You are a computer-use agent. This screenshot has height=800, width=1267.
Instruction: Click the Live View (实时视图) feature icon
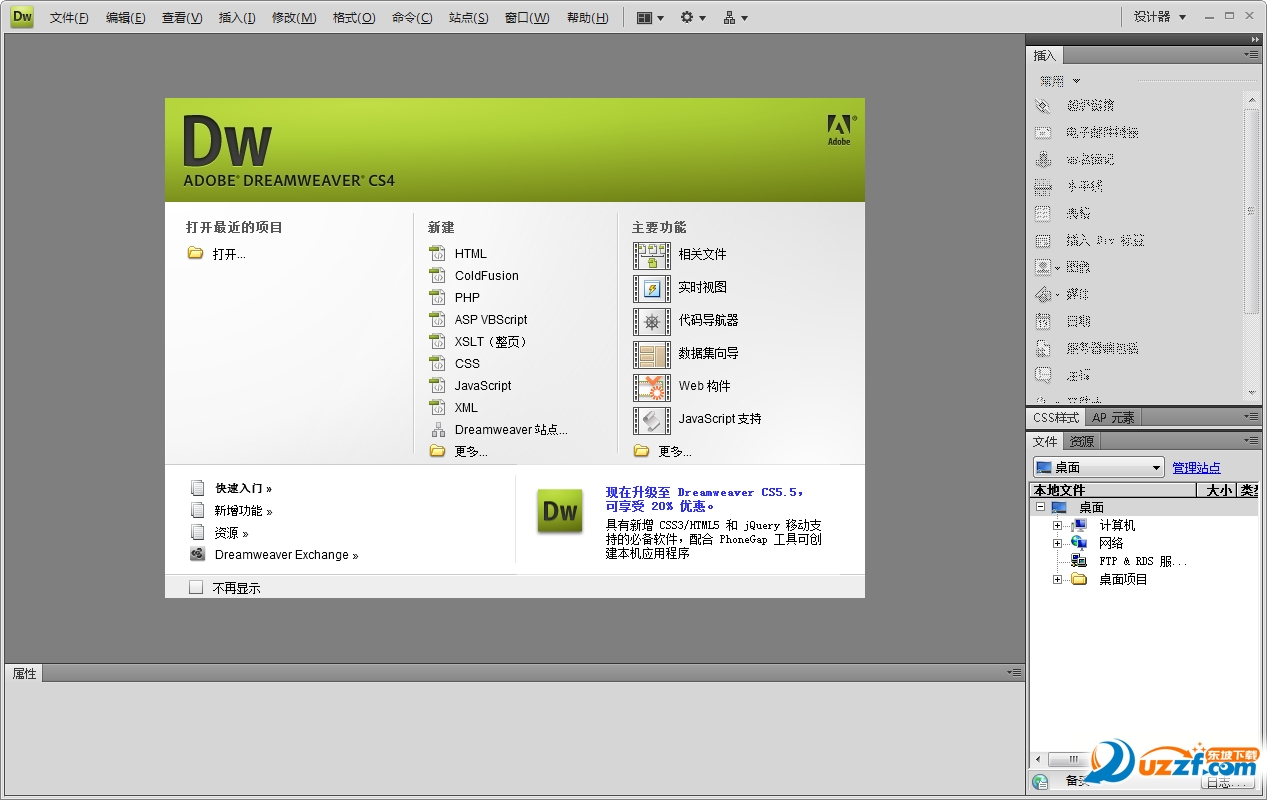click(x=652, y=288)
